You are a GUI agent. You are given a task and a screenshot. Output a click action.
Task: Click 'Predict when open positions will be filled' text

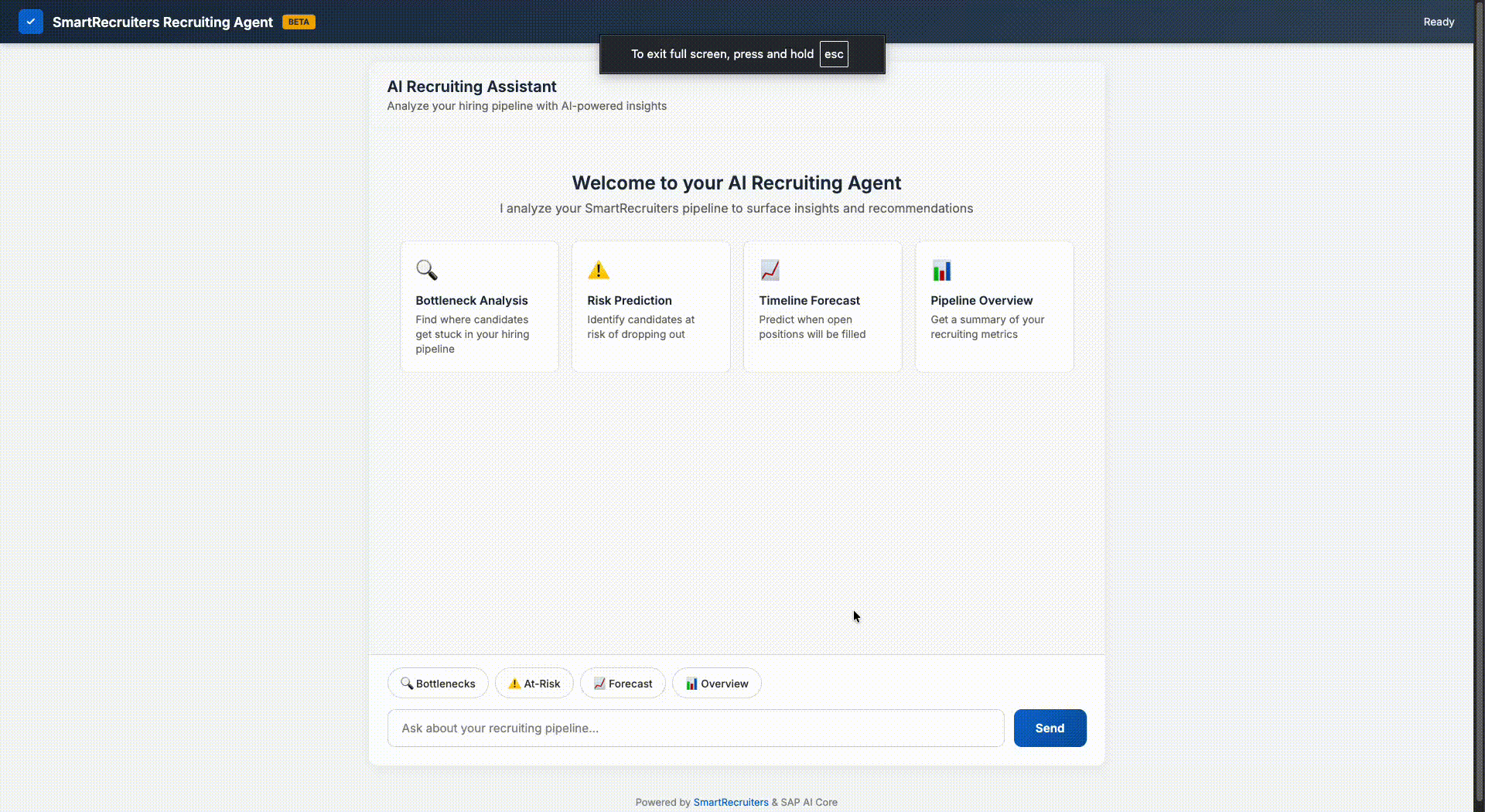(x=812, y=326)
